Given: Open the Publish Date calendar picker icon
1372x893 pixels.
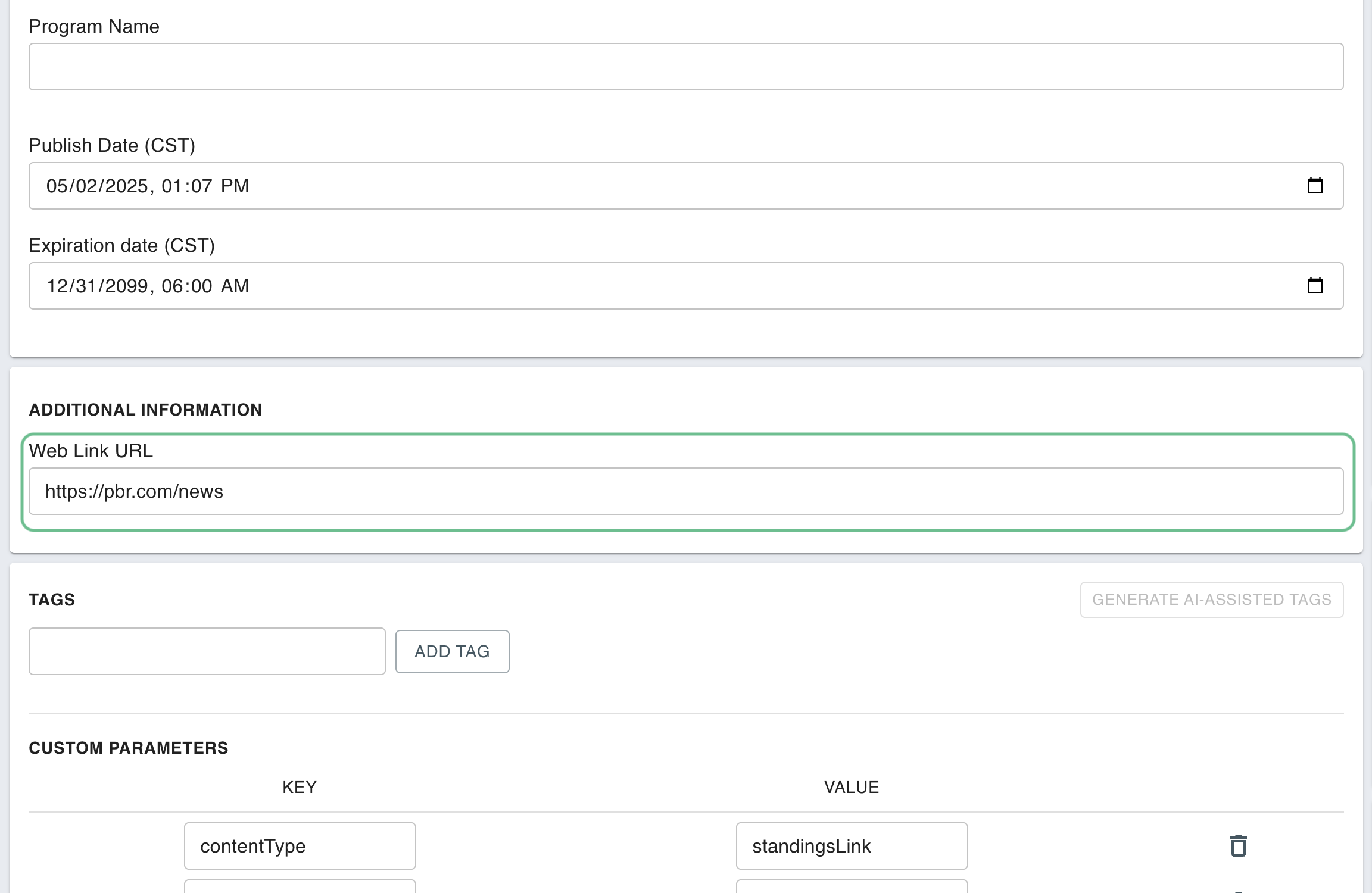Looking at the screenshot, I should click(1315, 186).
